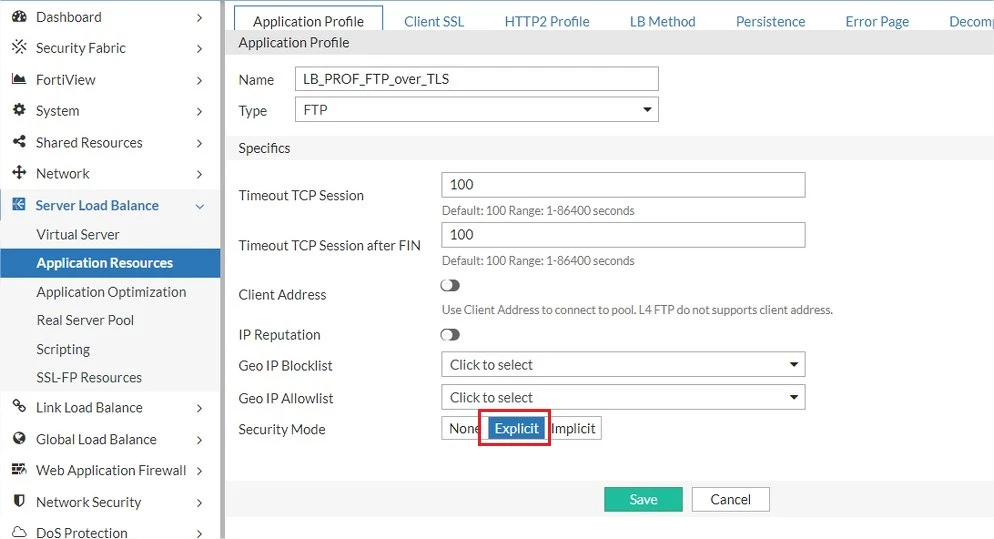Expand the Network Security chevron

[200, 503]
